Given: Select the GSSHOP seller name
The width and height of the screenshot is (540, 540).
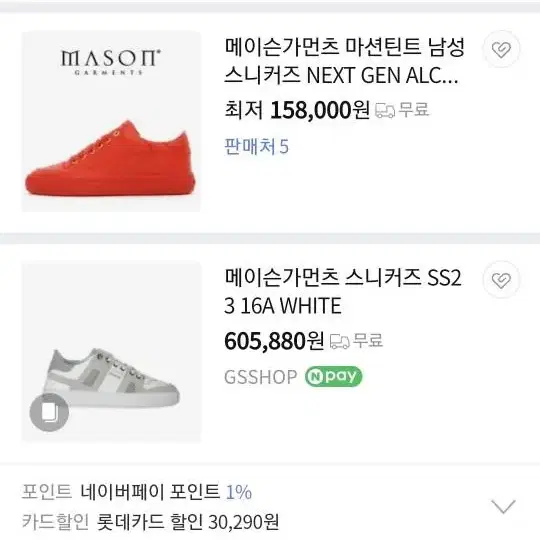Looking at the screenshot, I should [260, 377].
